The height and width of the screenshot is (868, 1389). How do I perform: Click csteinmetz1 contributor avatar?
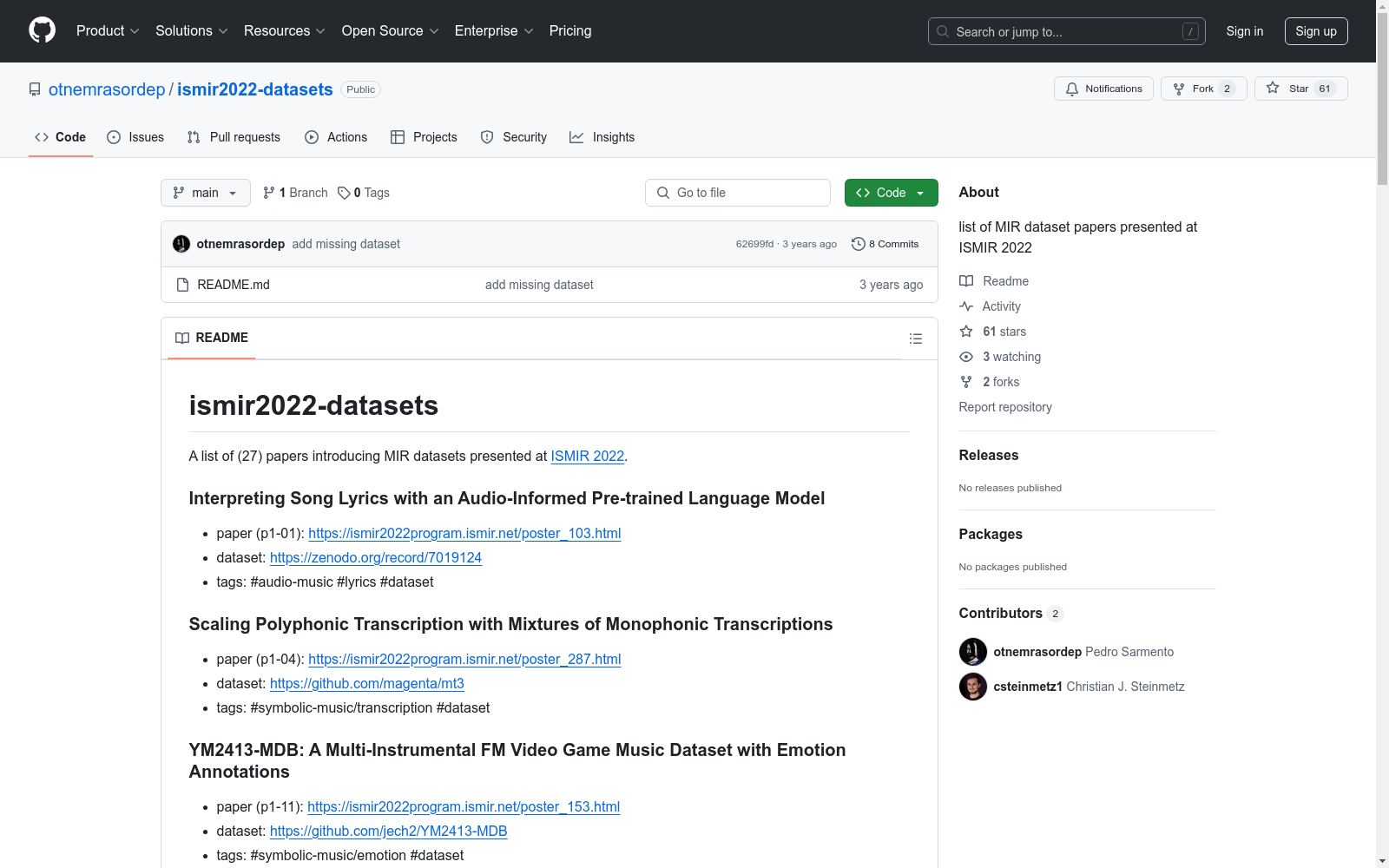tap(973, 687)
